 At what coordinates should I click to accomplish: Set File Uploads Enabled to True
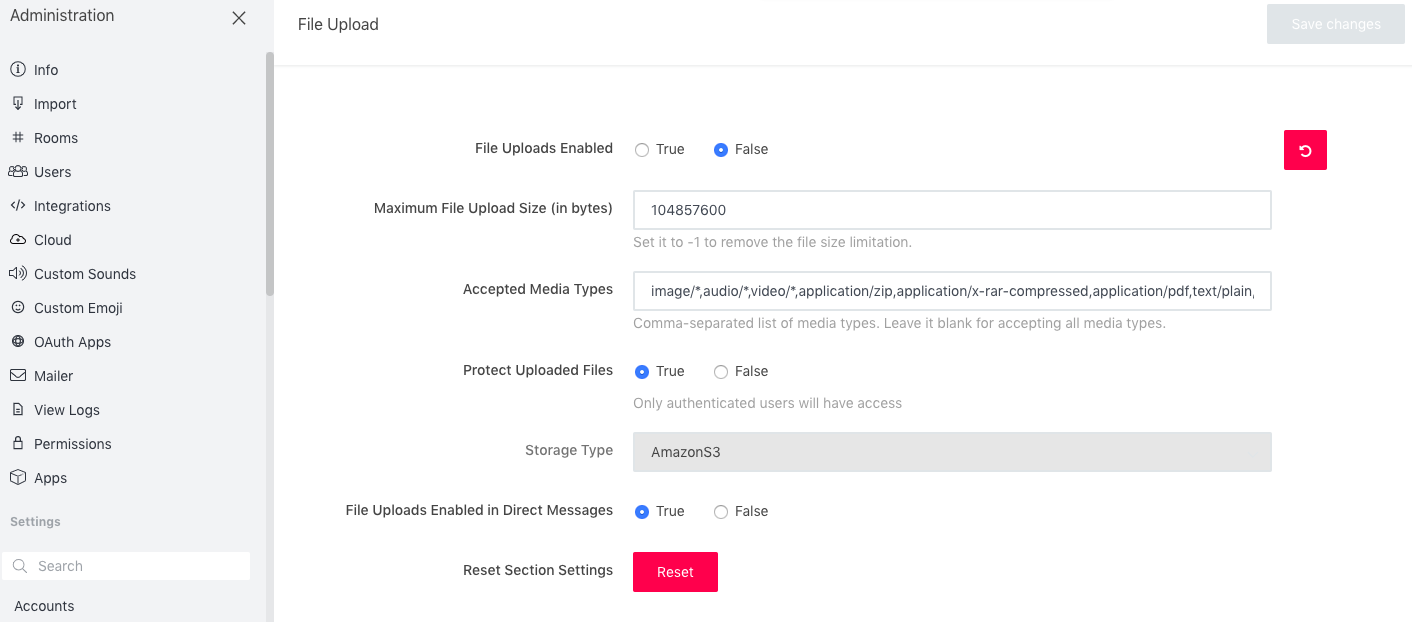pos(642,150)
